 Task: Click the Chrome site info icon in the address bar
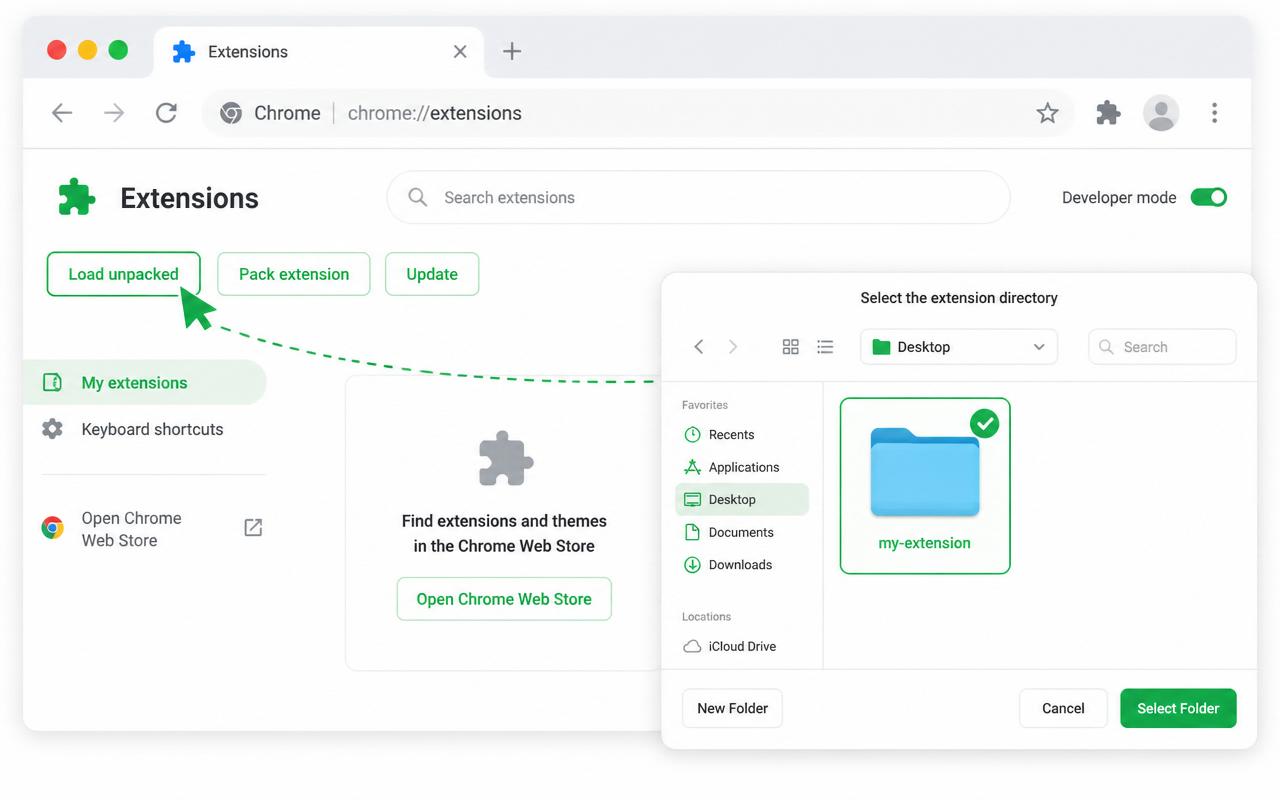click(x=231, y=113)
